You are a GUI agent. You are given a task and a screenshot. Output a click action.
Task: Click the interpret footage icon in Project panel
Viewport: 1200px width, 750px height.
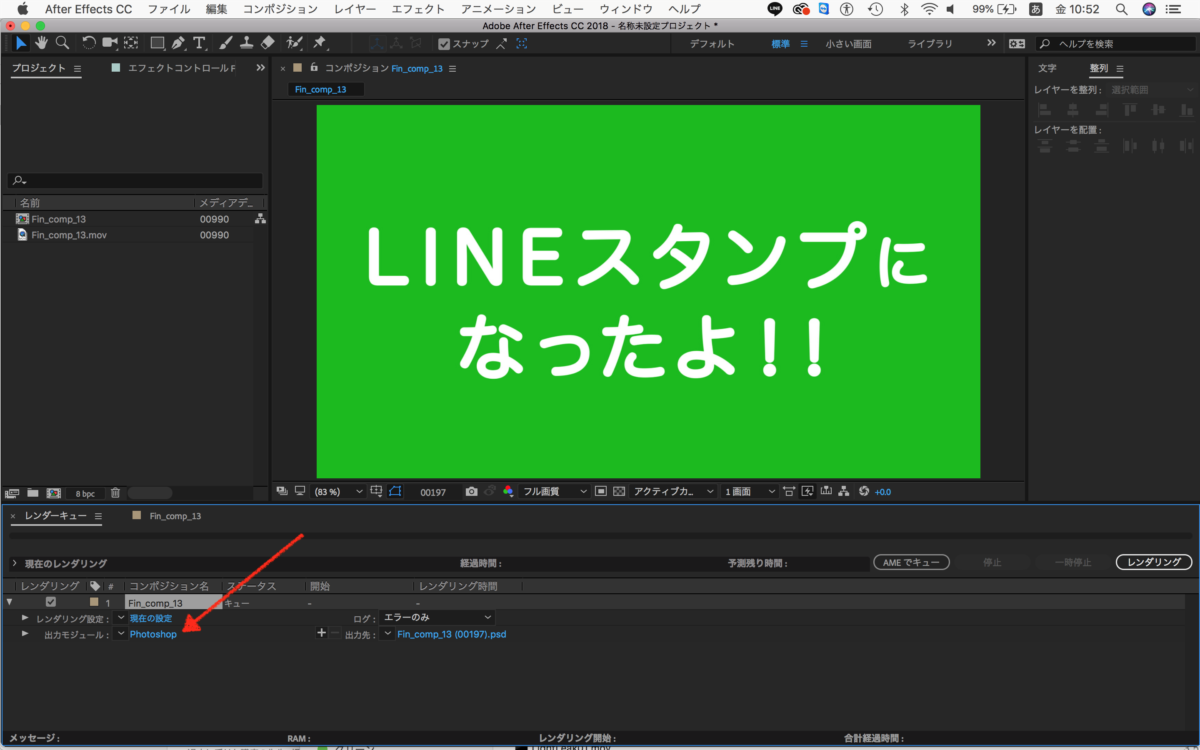point(12,493)
